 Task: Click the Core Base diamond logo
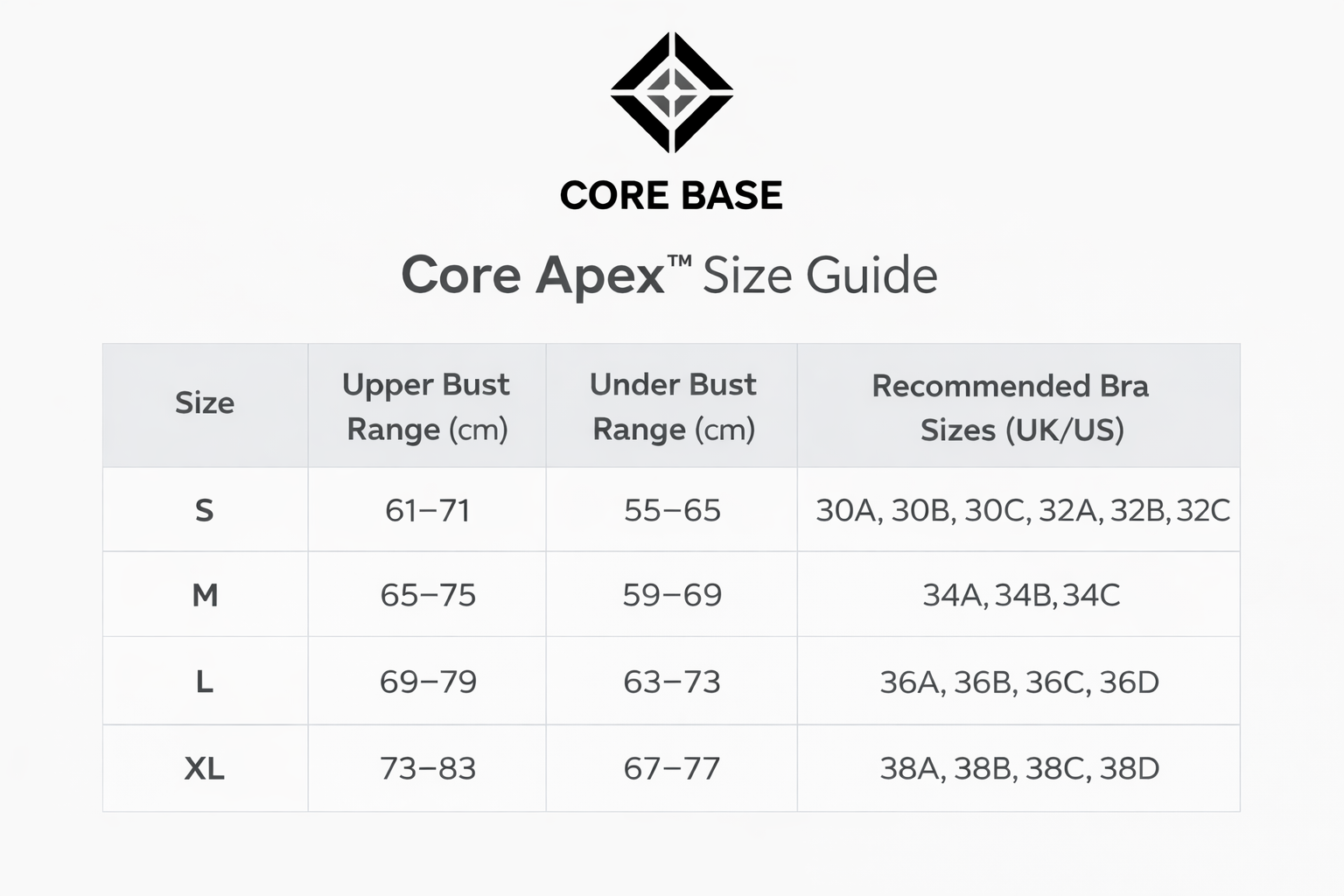click(x=672, y=93)
